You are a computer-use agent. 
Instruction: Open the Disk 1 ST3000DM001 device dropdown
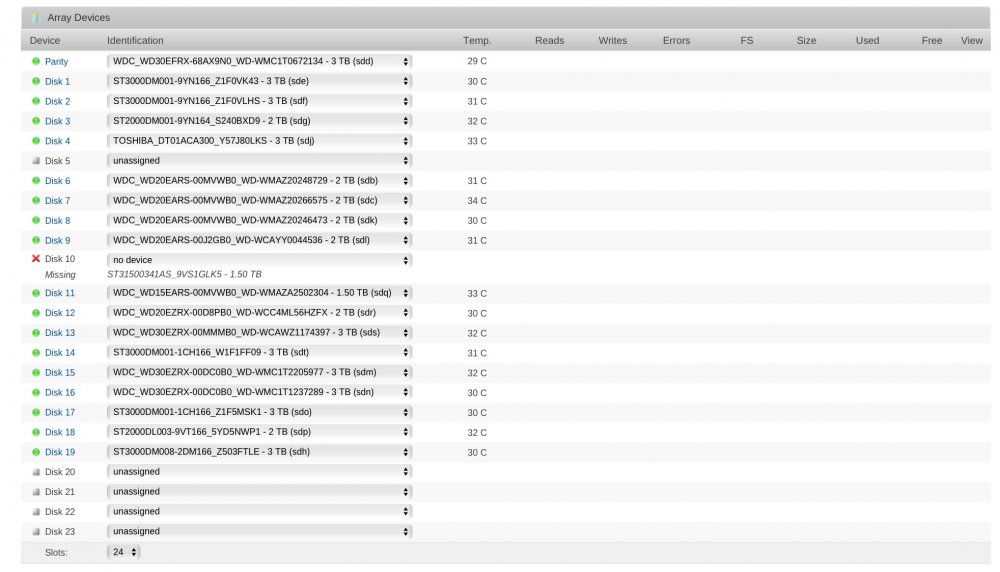coord(259,81)
